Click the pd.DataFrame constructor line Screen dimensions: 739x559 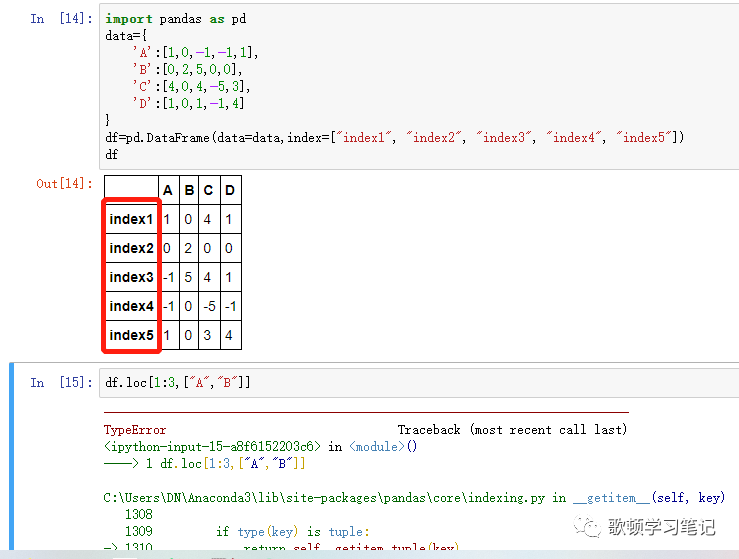pos(394,138)
